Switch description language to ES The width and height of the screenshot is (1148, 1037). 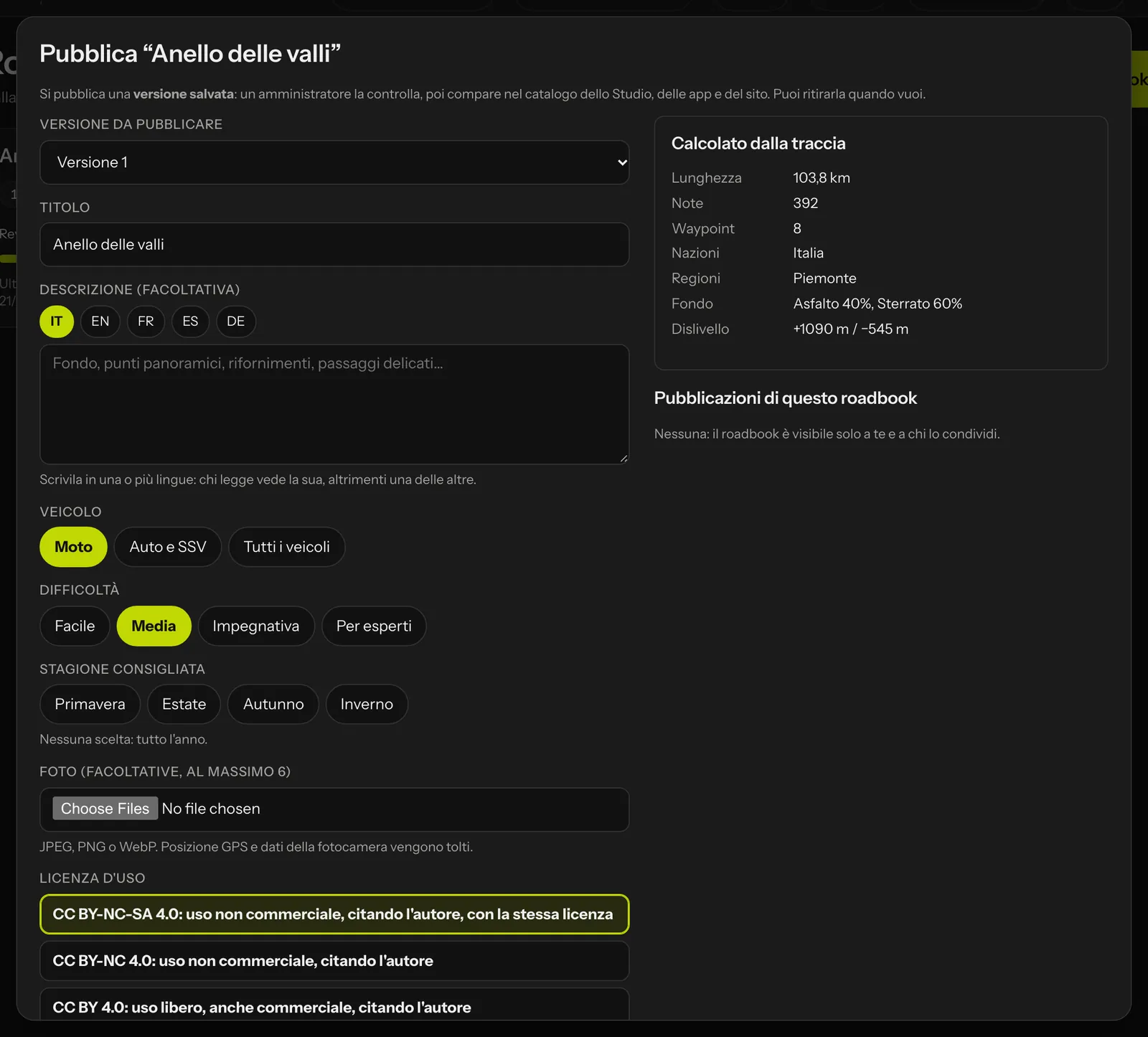point(190,322)
